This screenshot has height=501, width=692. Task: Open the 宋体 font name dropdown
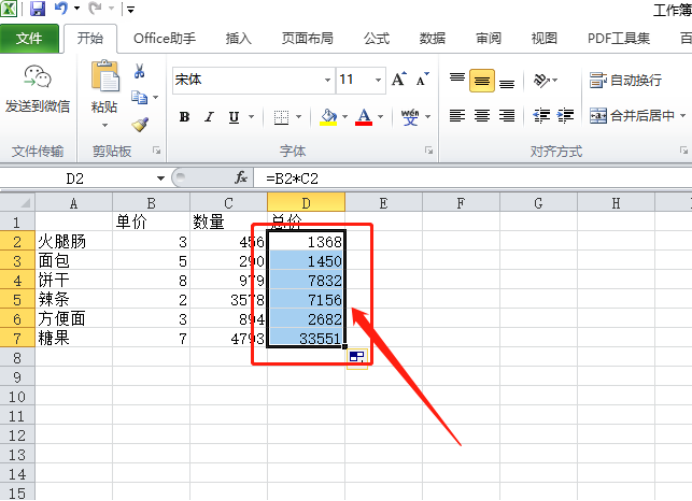tap(327, 80)
